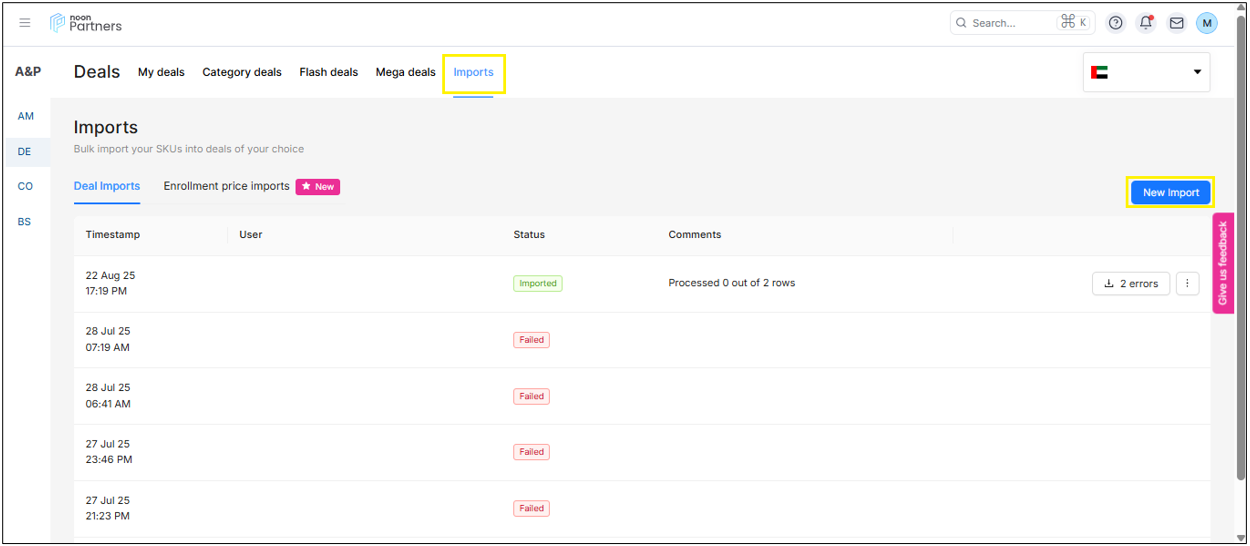
Task: Open the Mega deals tab
Action: tap(405, 72)
